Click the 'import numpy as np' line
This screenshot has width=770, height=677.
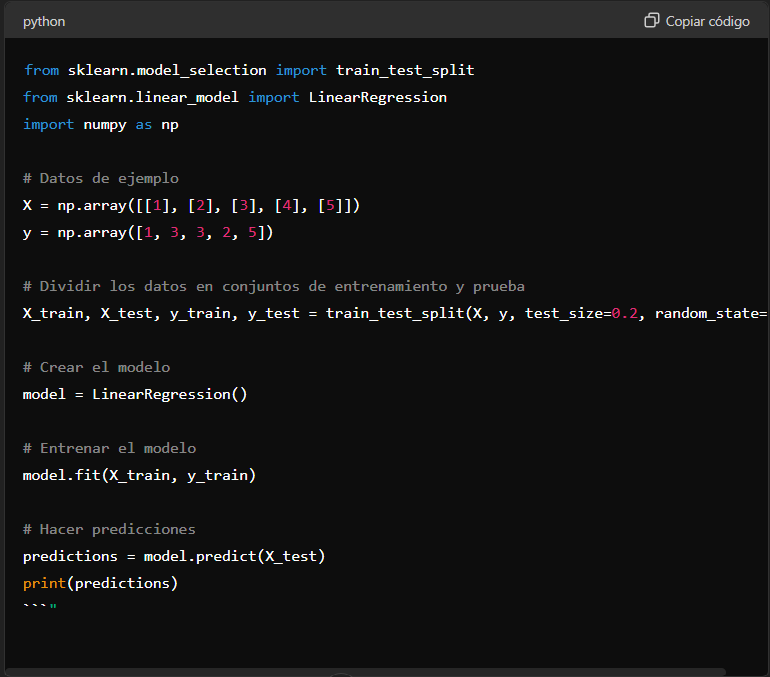point(101,125)
